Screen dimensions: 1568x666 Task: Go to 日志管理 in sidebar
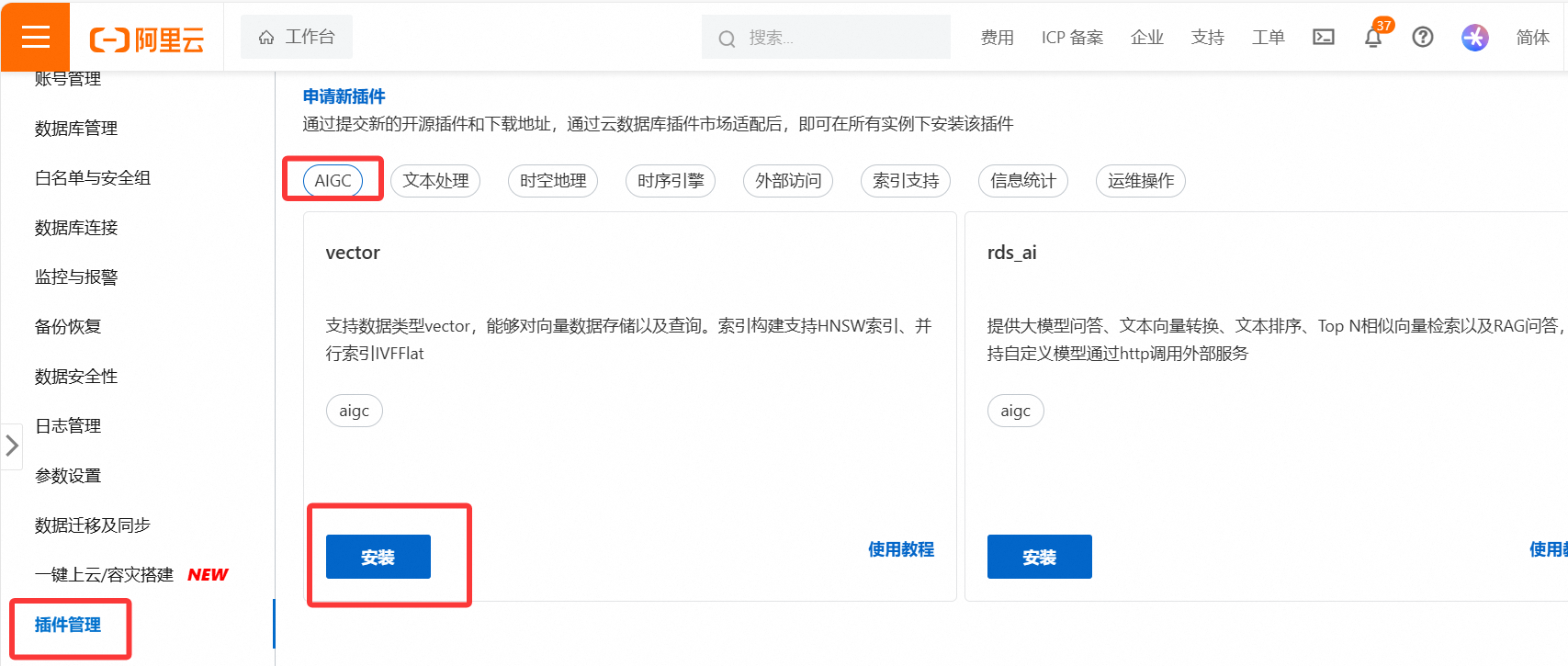(68, 426)
